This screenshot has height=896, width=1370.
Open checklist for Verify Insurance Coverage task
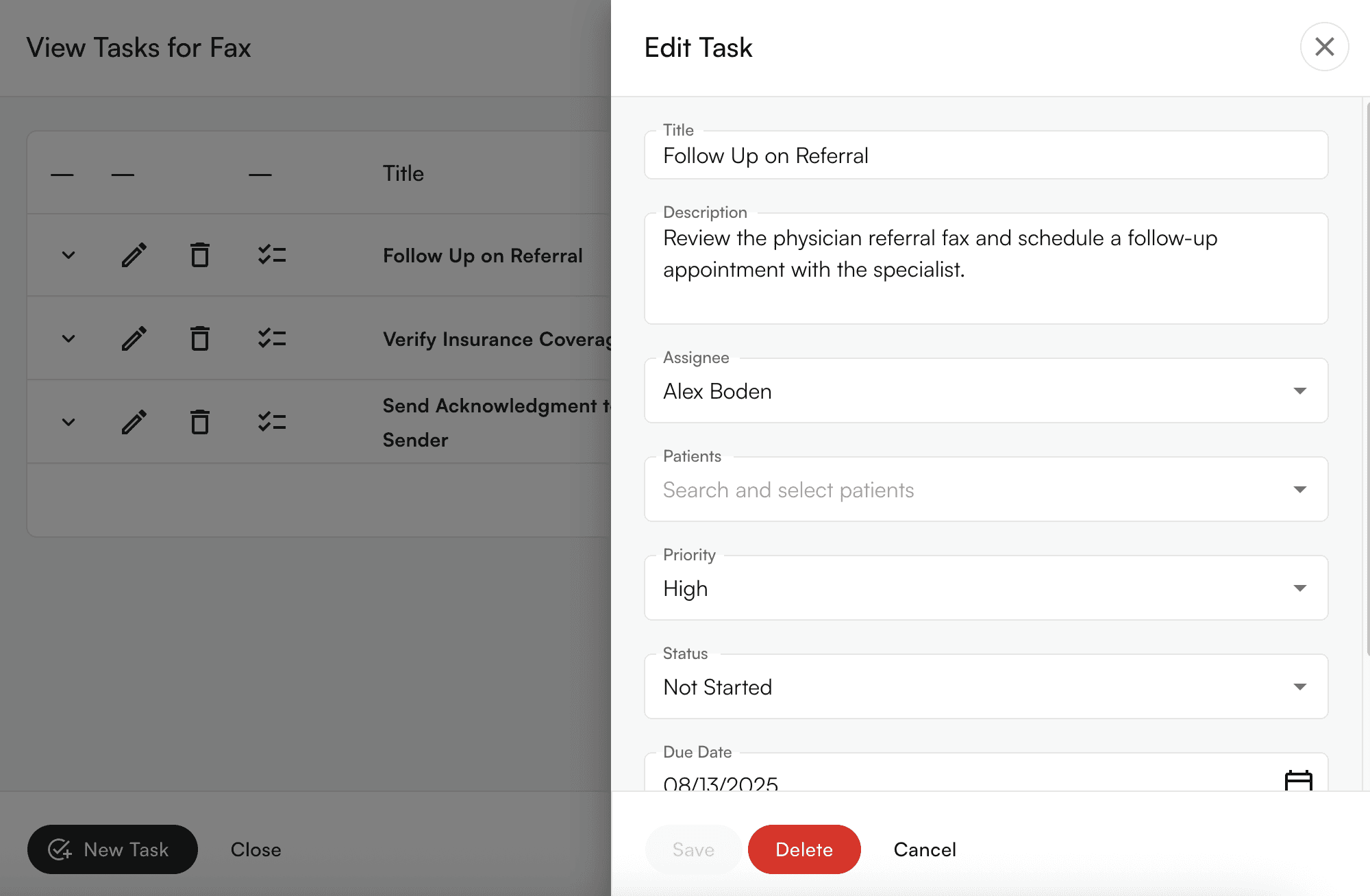(x=272, y=338)
